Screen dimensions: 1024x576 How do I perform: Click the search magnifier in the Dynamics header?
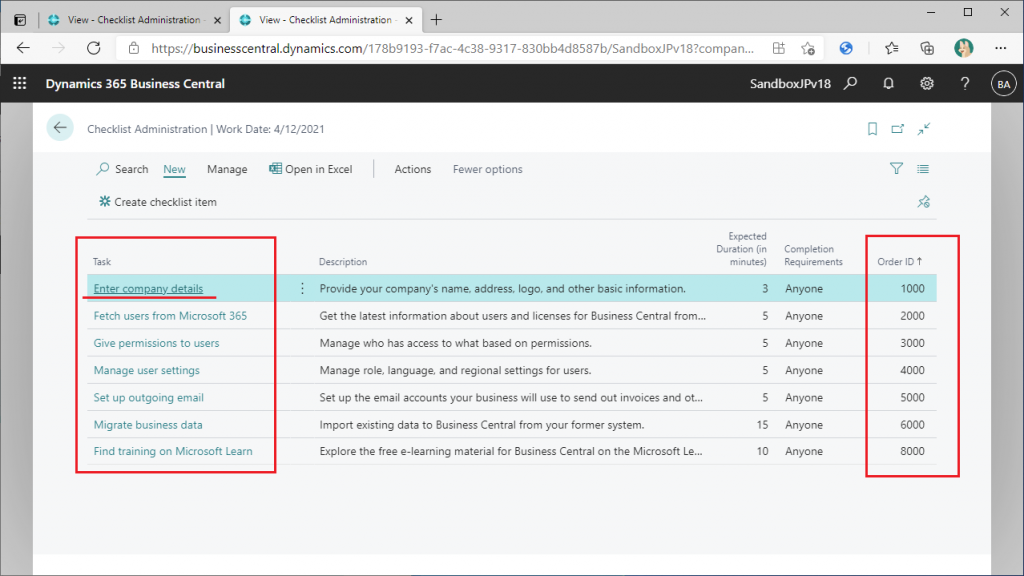pyautogui.click(x=850, y=84)
